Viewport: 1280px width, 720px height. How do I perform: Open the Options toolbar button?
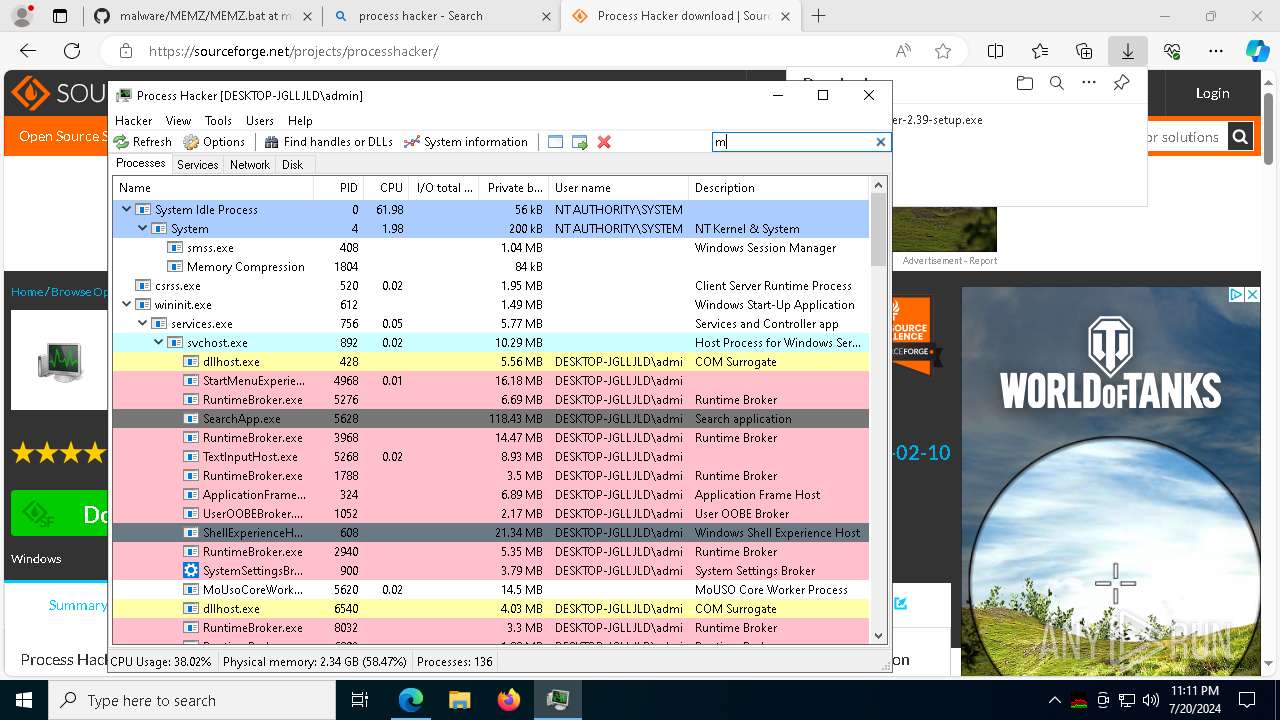point(214,142)
